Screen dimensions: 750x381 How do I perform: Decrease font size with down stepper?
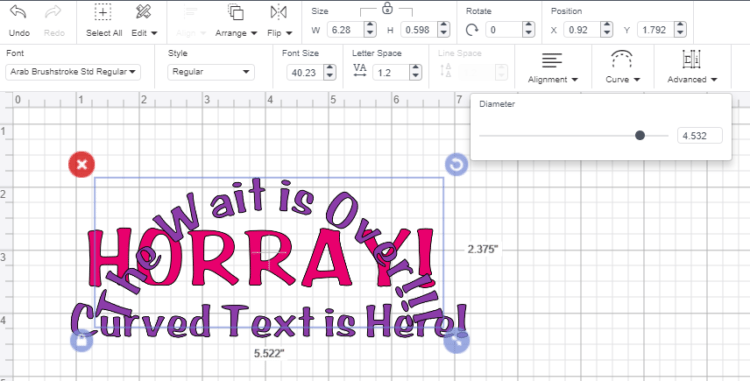330,76
